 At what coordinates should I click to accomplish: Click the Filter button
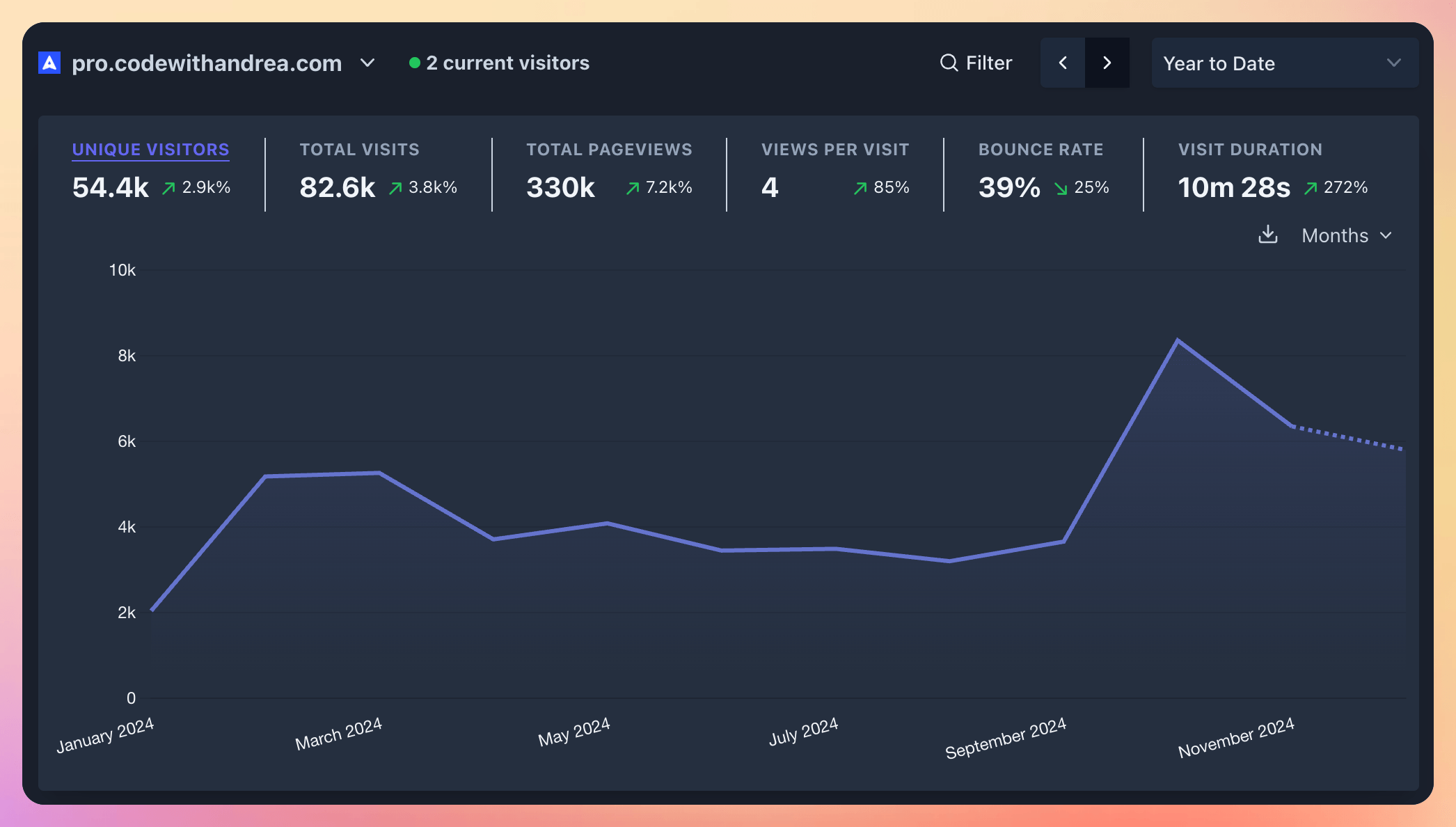tap(976, 63)
